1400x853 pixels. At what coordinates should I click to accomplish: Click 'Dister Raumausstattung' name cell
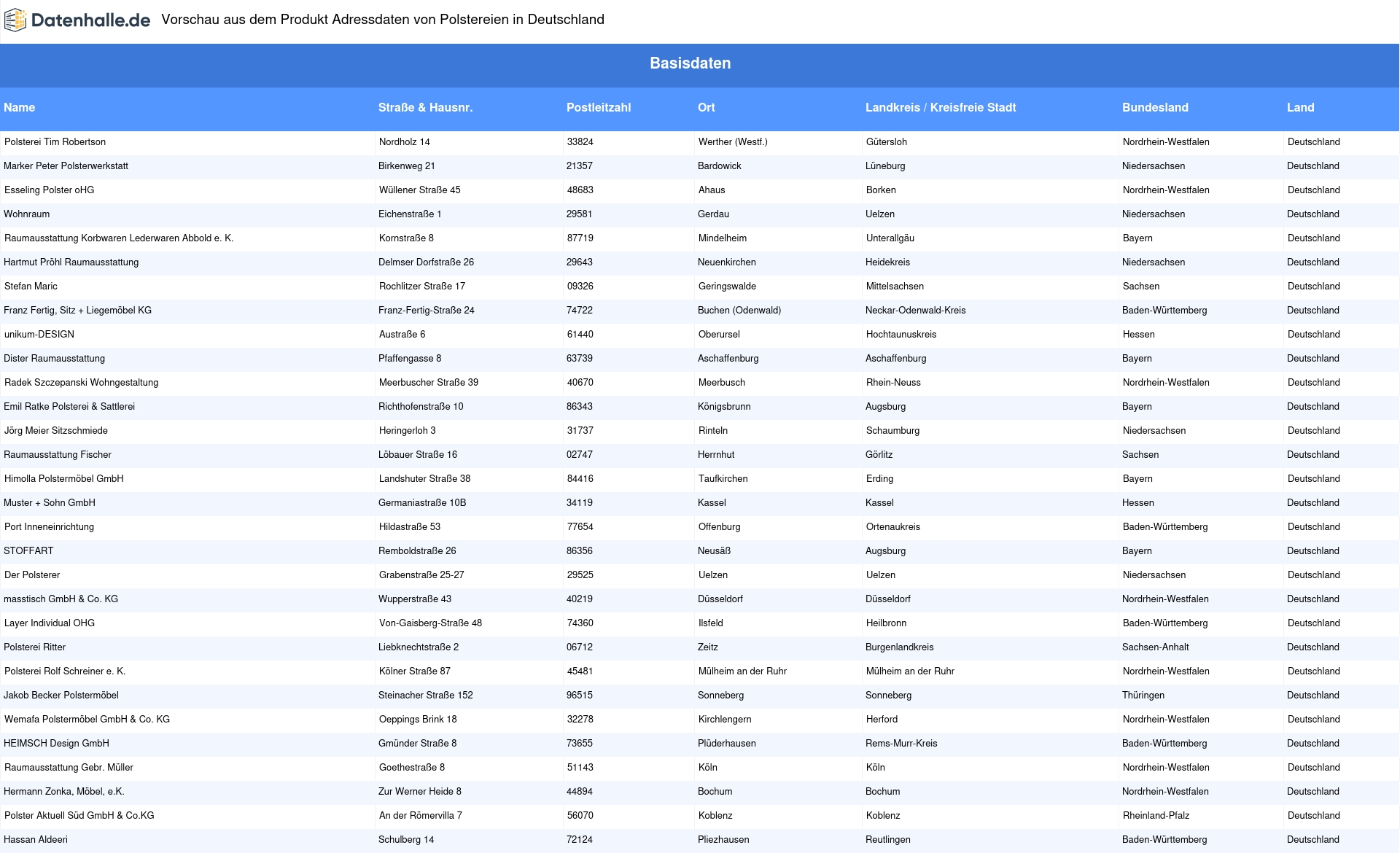[54, 359]
